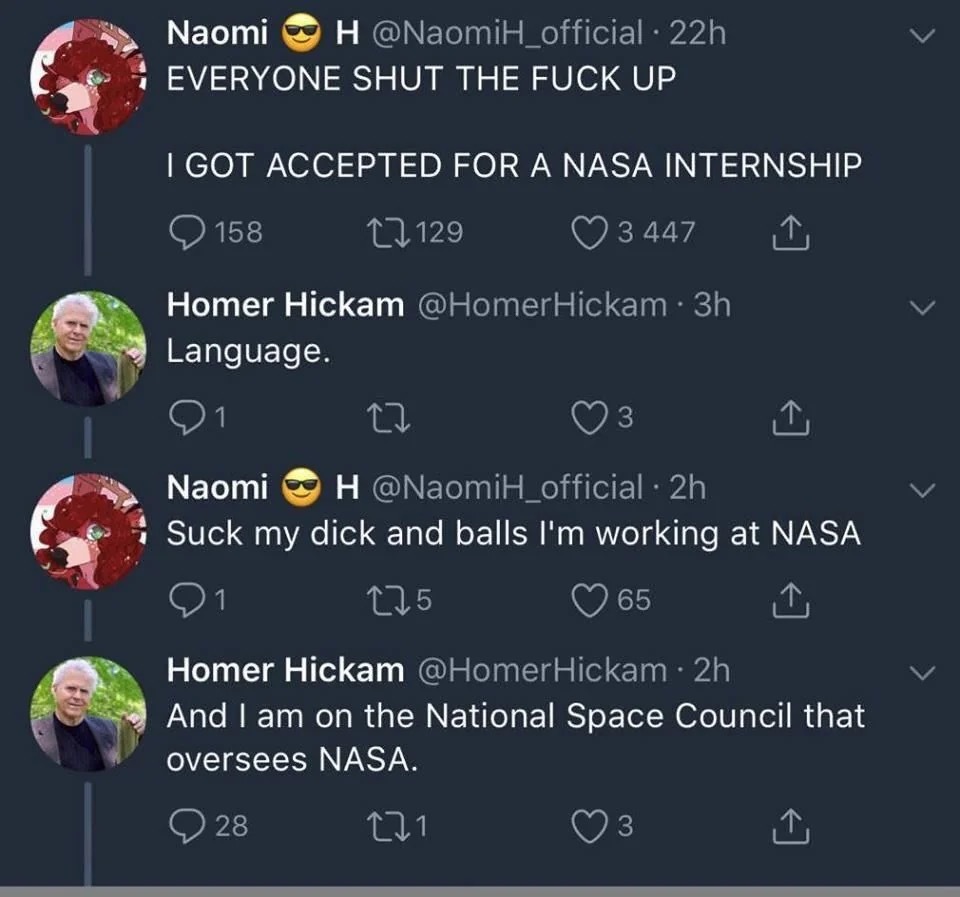The width and height of the screenshot is (960, 897).
Task: Open the options menu on the last tweet
Action: click(920, 674)
